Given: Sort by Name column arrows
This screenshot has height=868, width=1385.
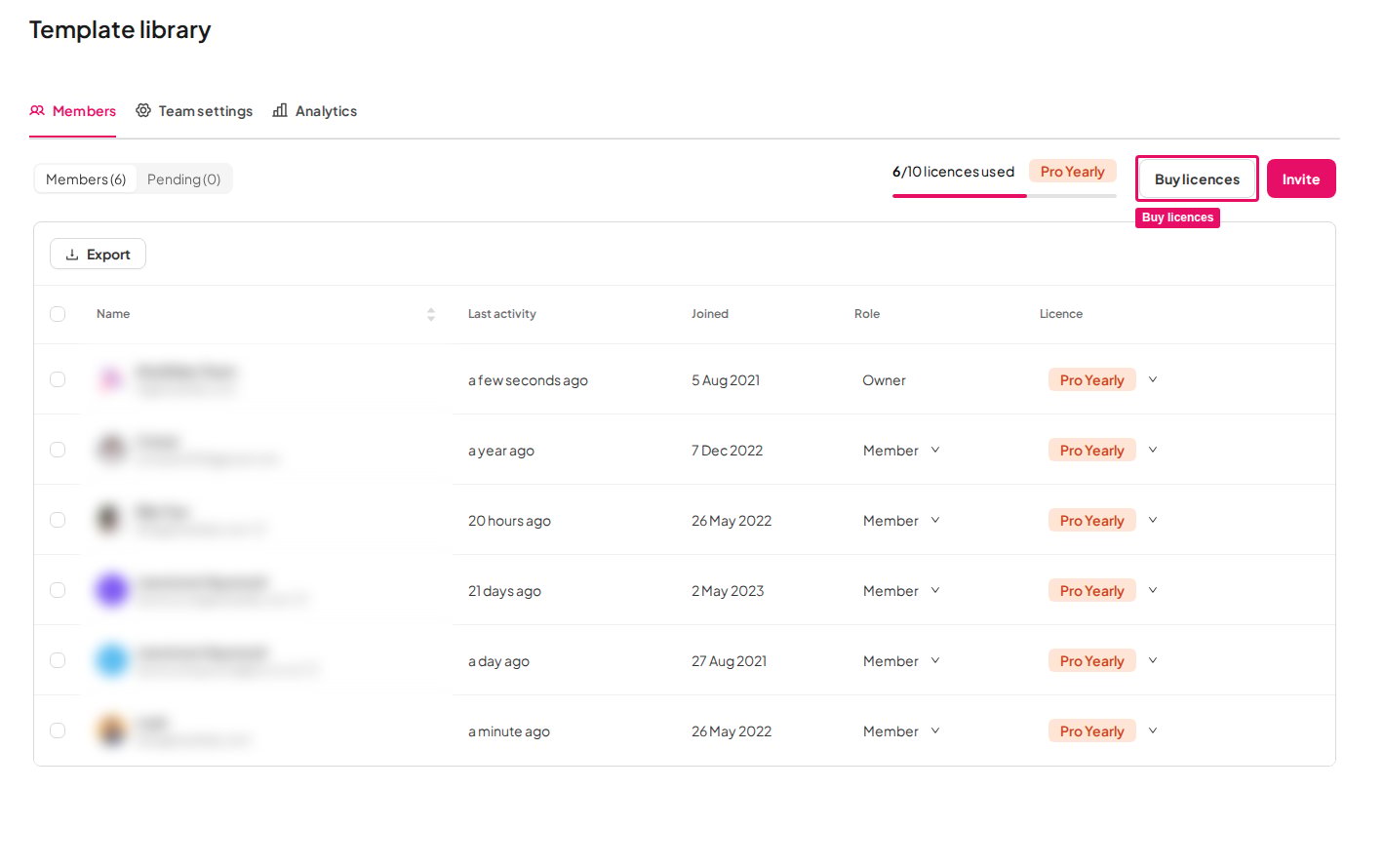Looking at the screenshot, I should 431,314.
